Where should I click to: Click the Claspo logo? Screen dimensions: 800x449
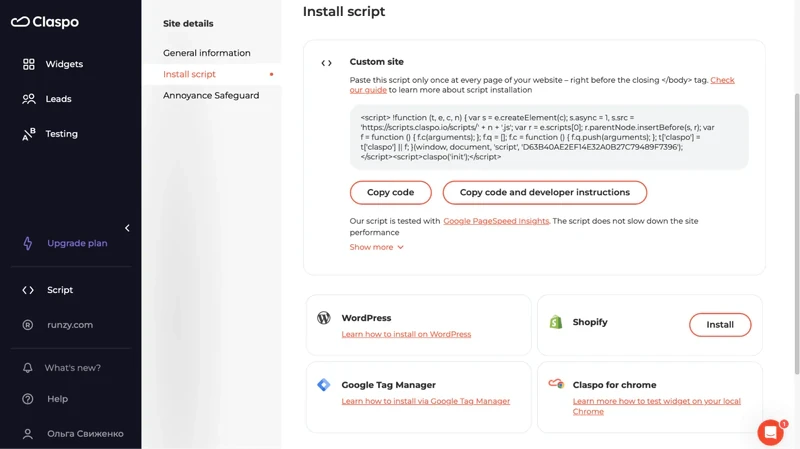45,22
